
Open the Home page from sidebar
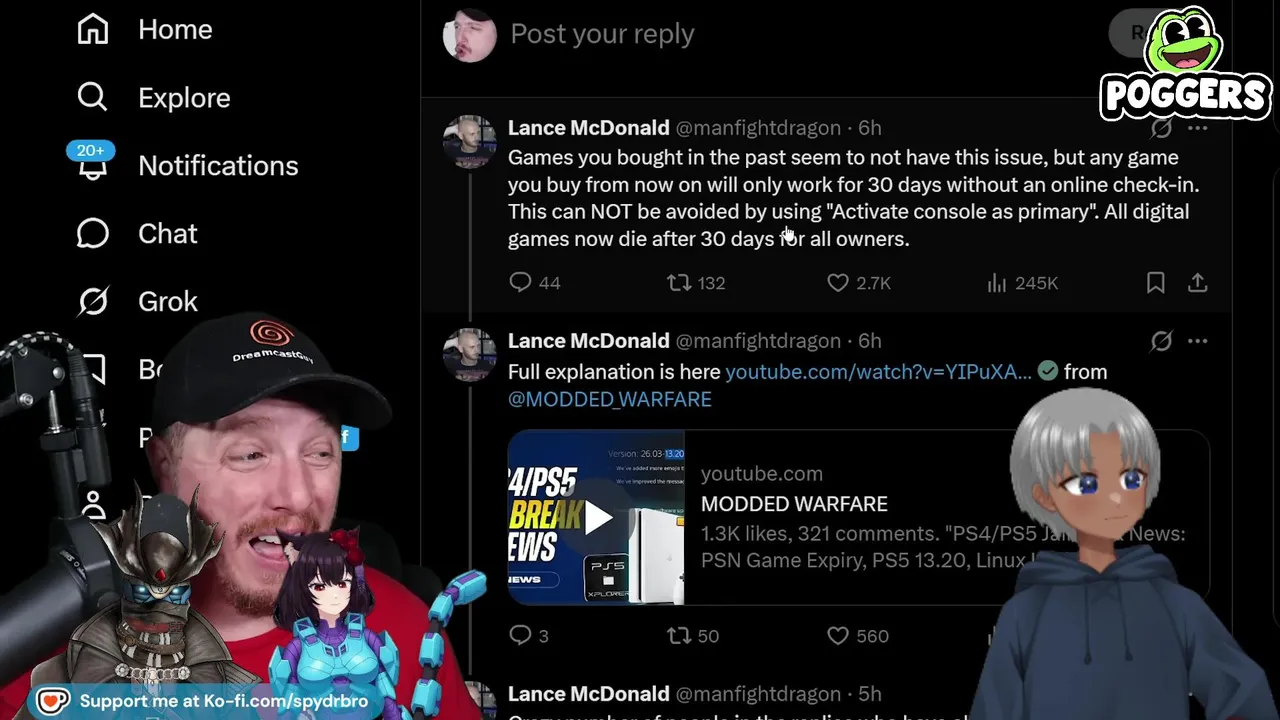tap(145, 30)
